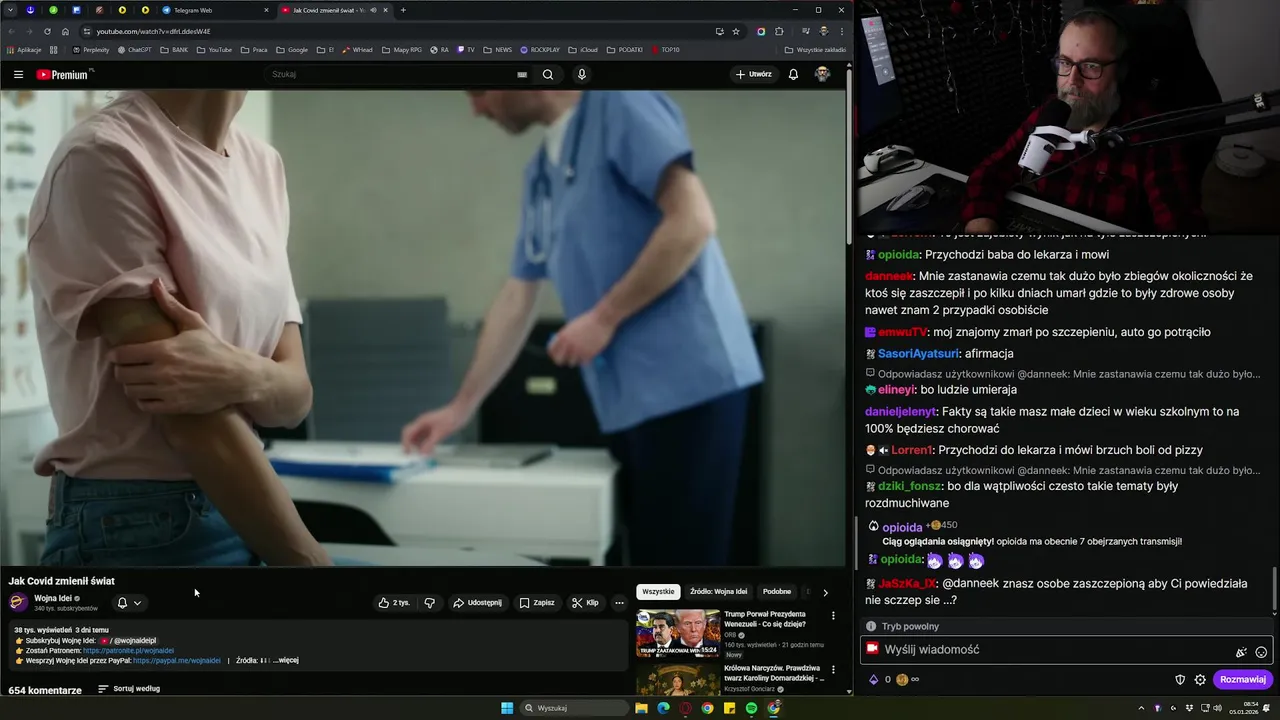
Task: Open channel points coin icon
Action: coord(902,679)
